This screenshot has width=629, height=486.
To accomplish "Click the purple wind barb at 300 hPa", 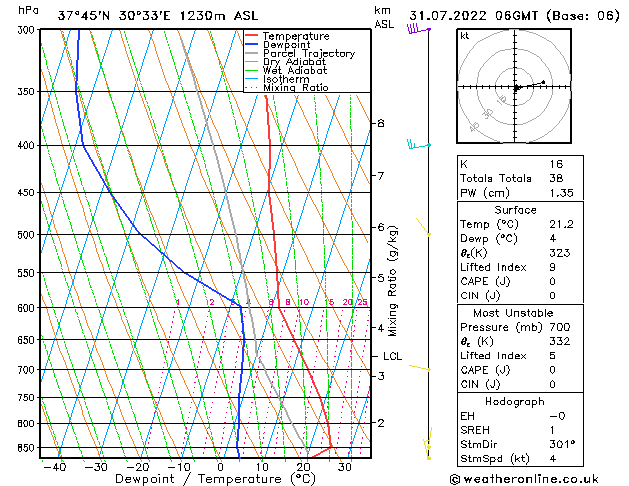I will [416, 29].
